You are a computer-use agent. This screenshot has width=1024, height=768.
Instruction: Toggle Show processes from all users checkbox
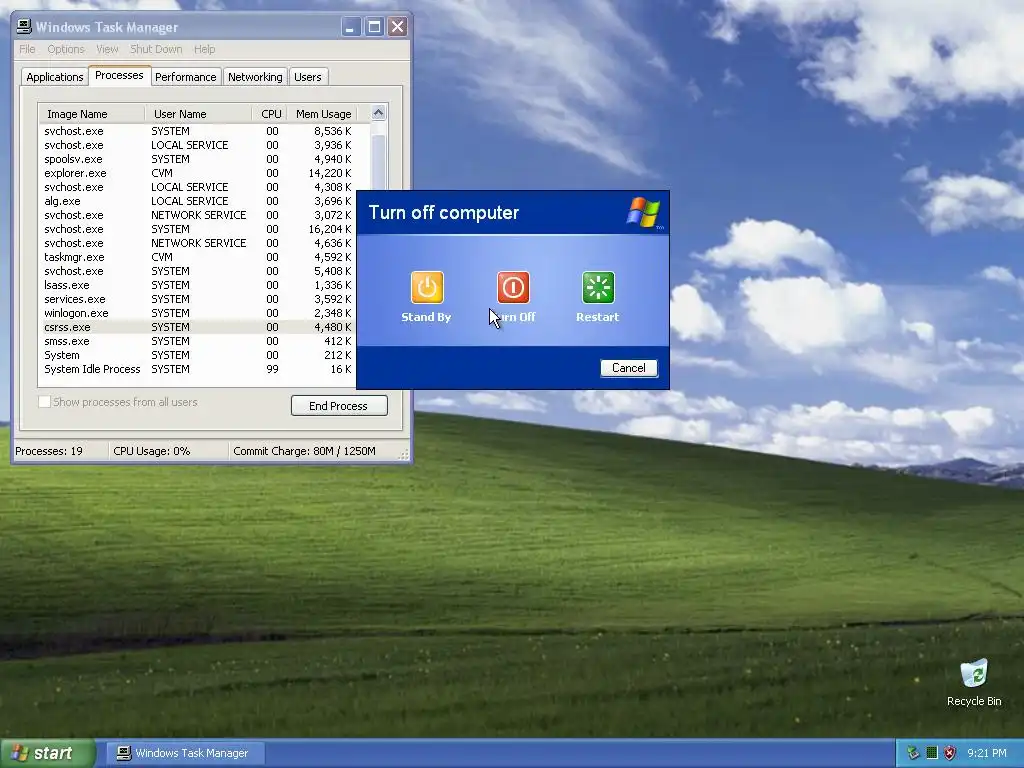click(x=44, y=402)
